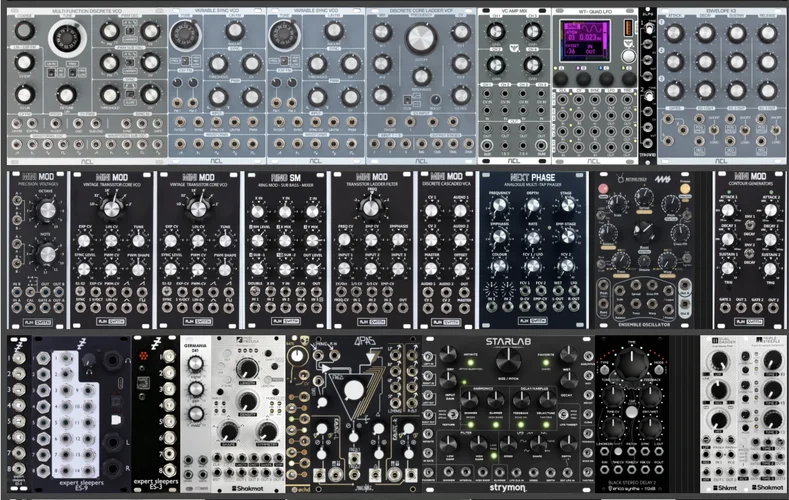Click the headphone jack on Expert Sleepers ES-9
Viewport: 789px width, 500px height.
pyautogui.click(x=111, y=360)
